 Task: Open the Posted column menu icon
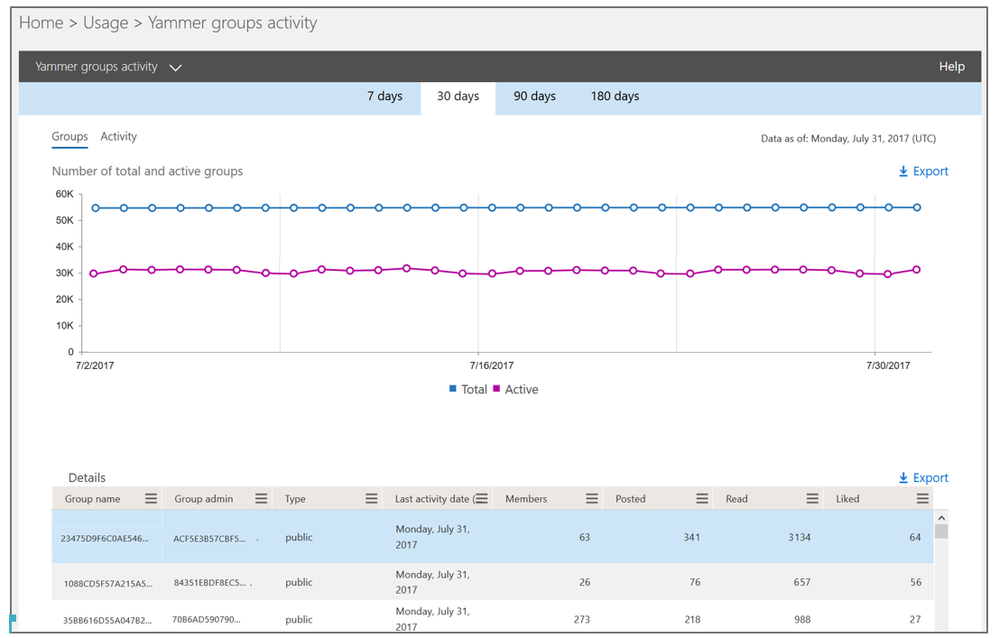[702, 498]
